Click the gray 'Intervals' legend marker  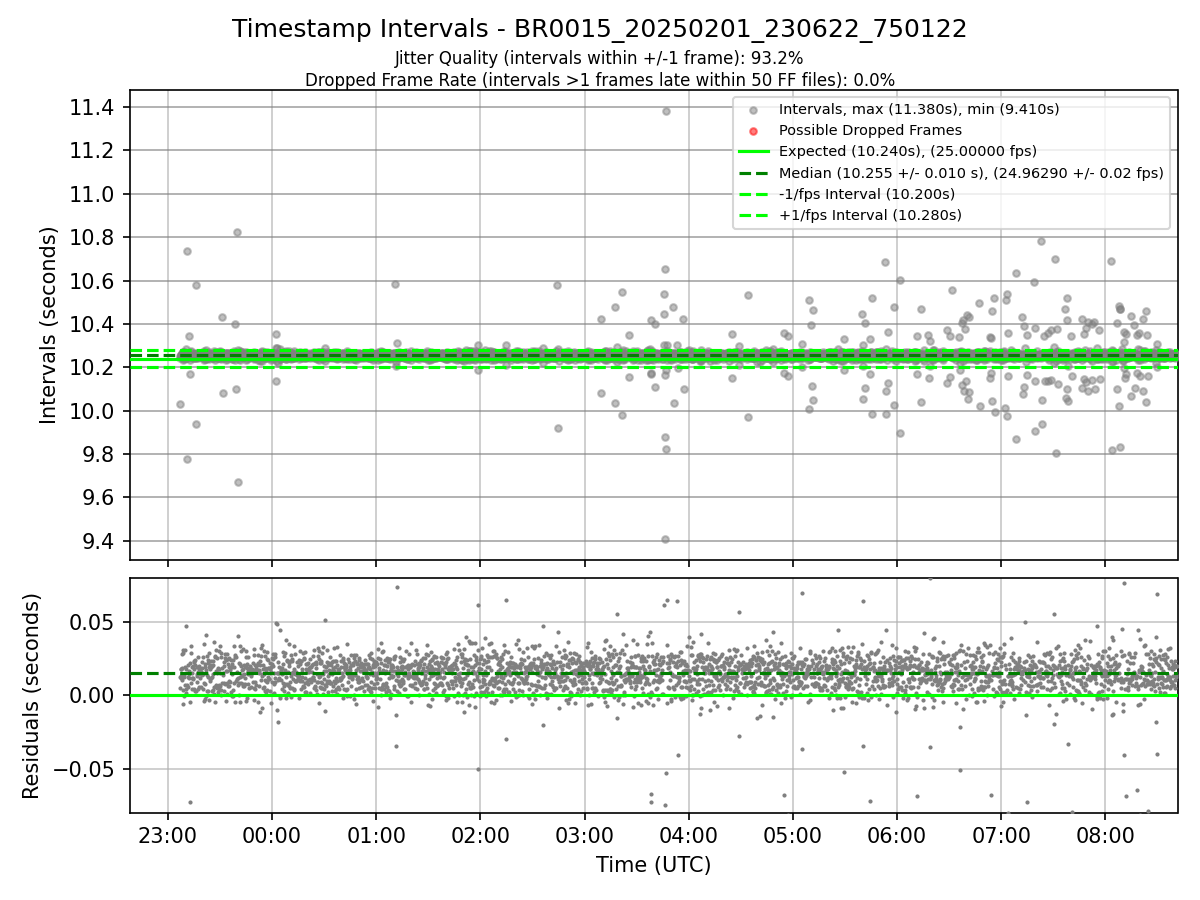753,110
